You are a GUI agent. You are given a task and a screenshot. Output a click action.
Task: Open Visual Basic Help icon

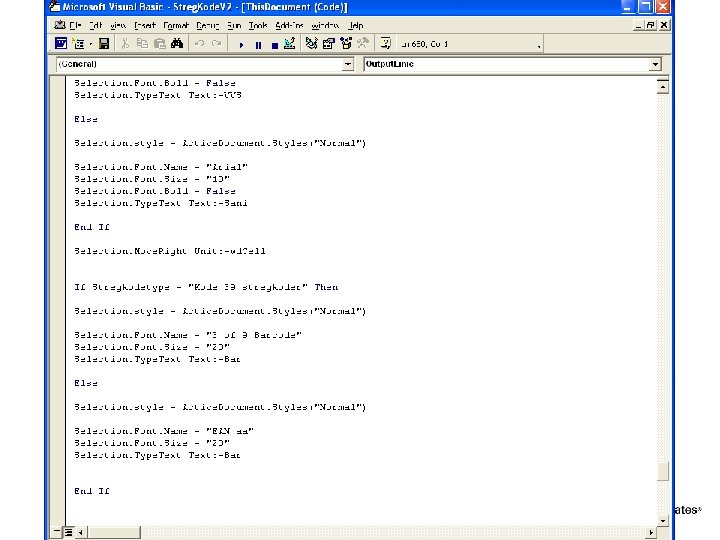click(385, 44)
